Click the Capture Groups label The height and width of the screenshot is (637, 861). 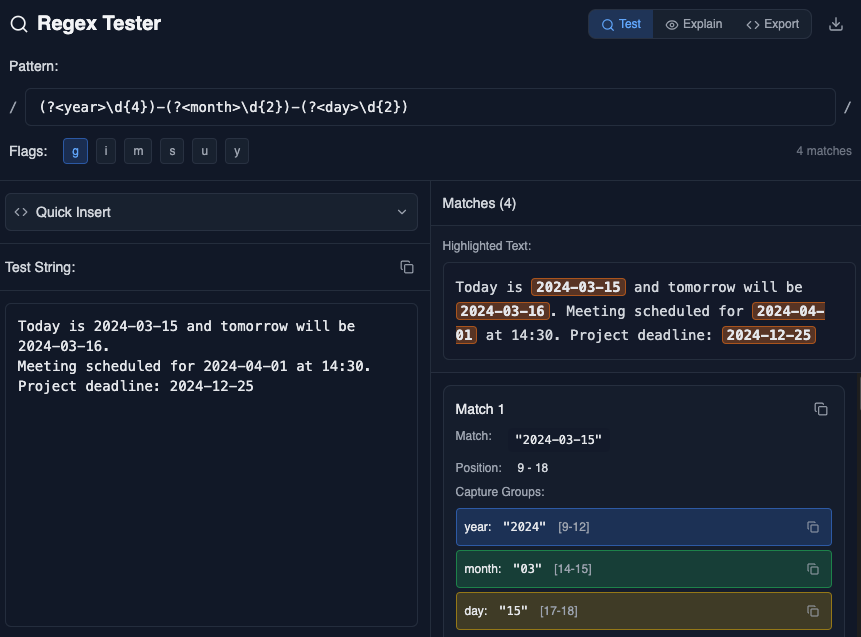[500, 492]
